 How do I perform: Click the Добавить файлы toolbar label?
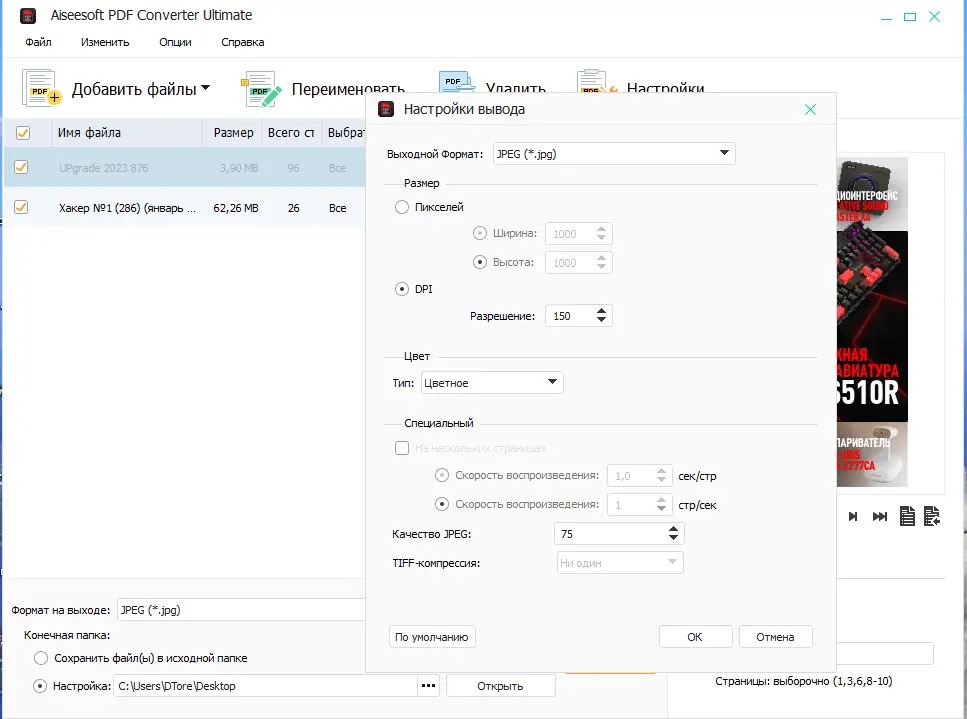pos(134,89)
